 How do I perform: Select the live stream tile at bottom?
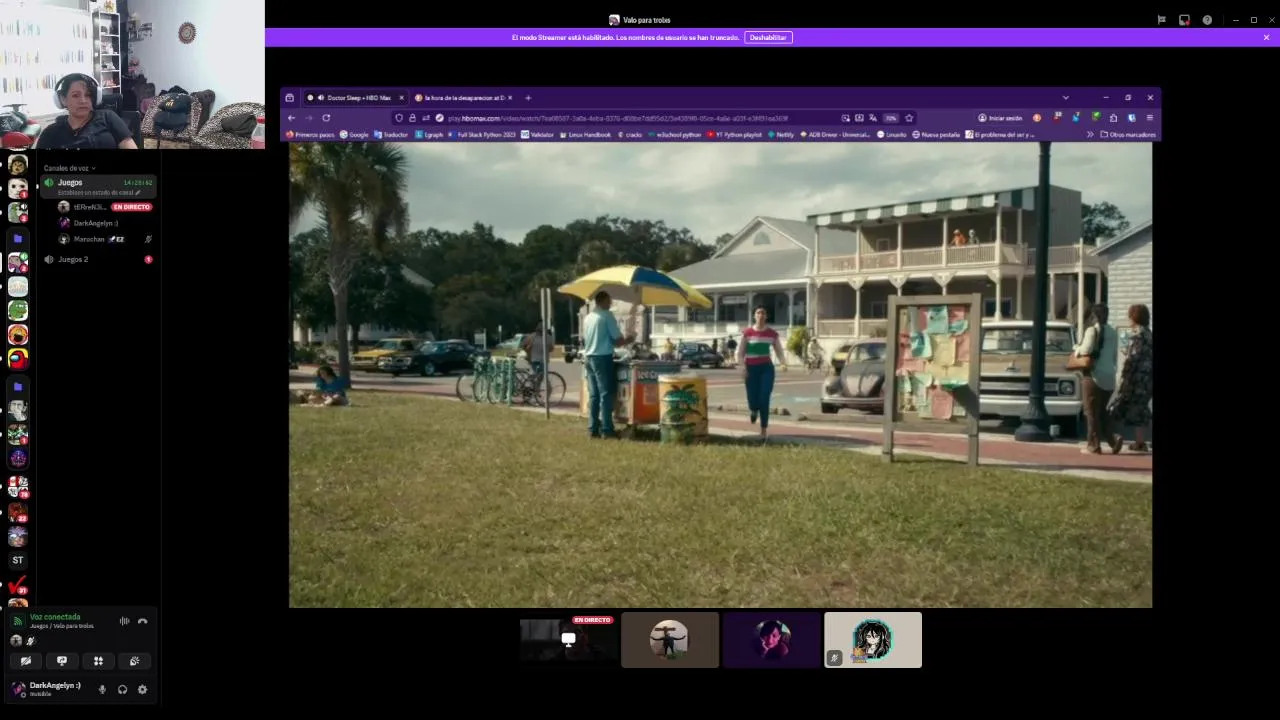click(568, 640)
